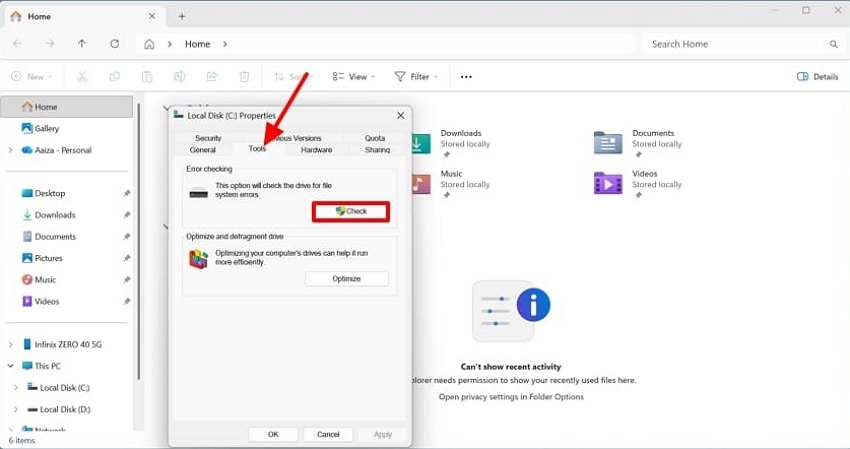The image size is (850, 449).
Task: Click the sidebar vertical scrollbar
Action: 139,241
